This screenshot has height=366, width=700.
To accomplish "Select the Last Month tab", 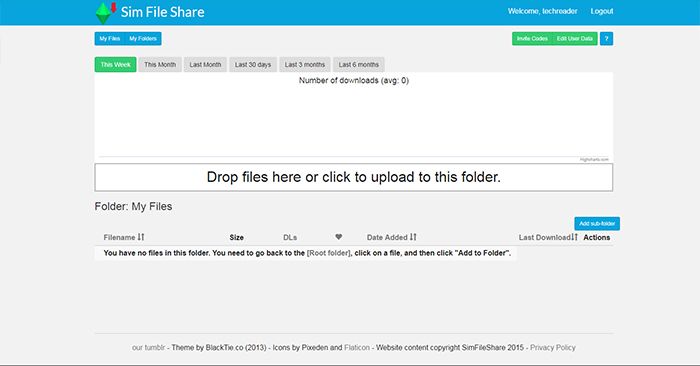I will tap(205, 65).
